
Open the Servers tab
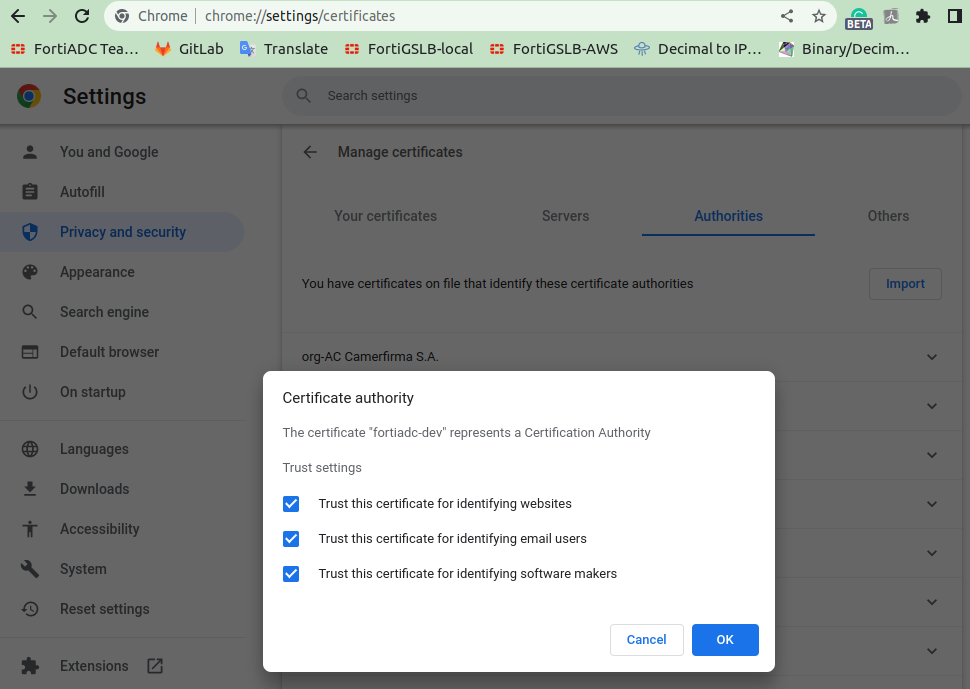click(565, 216)
